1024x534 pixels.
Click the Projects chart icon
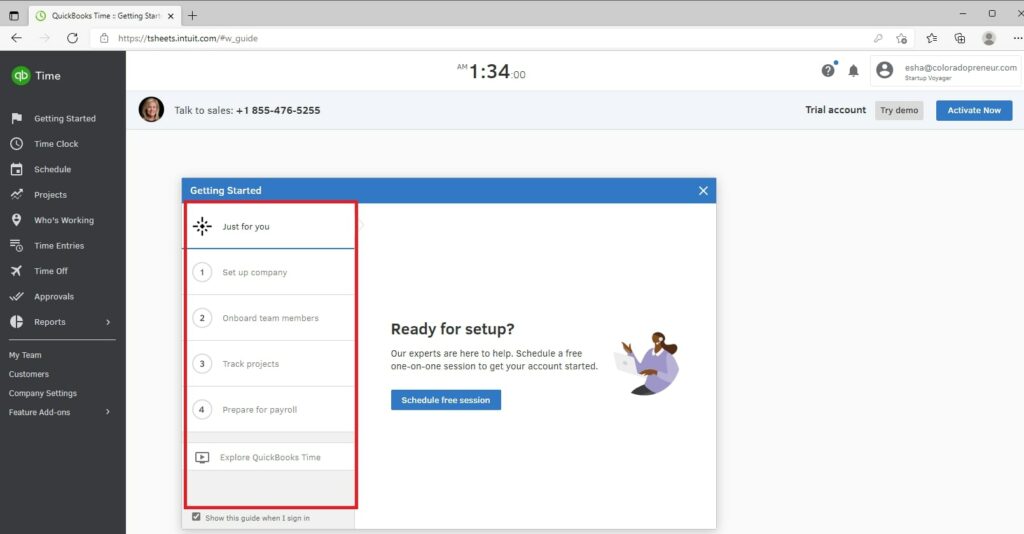(16, 195)
